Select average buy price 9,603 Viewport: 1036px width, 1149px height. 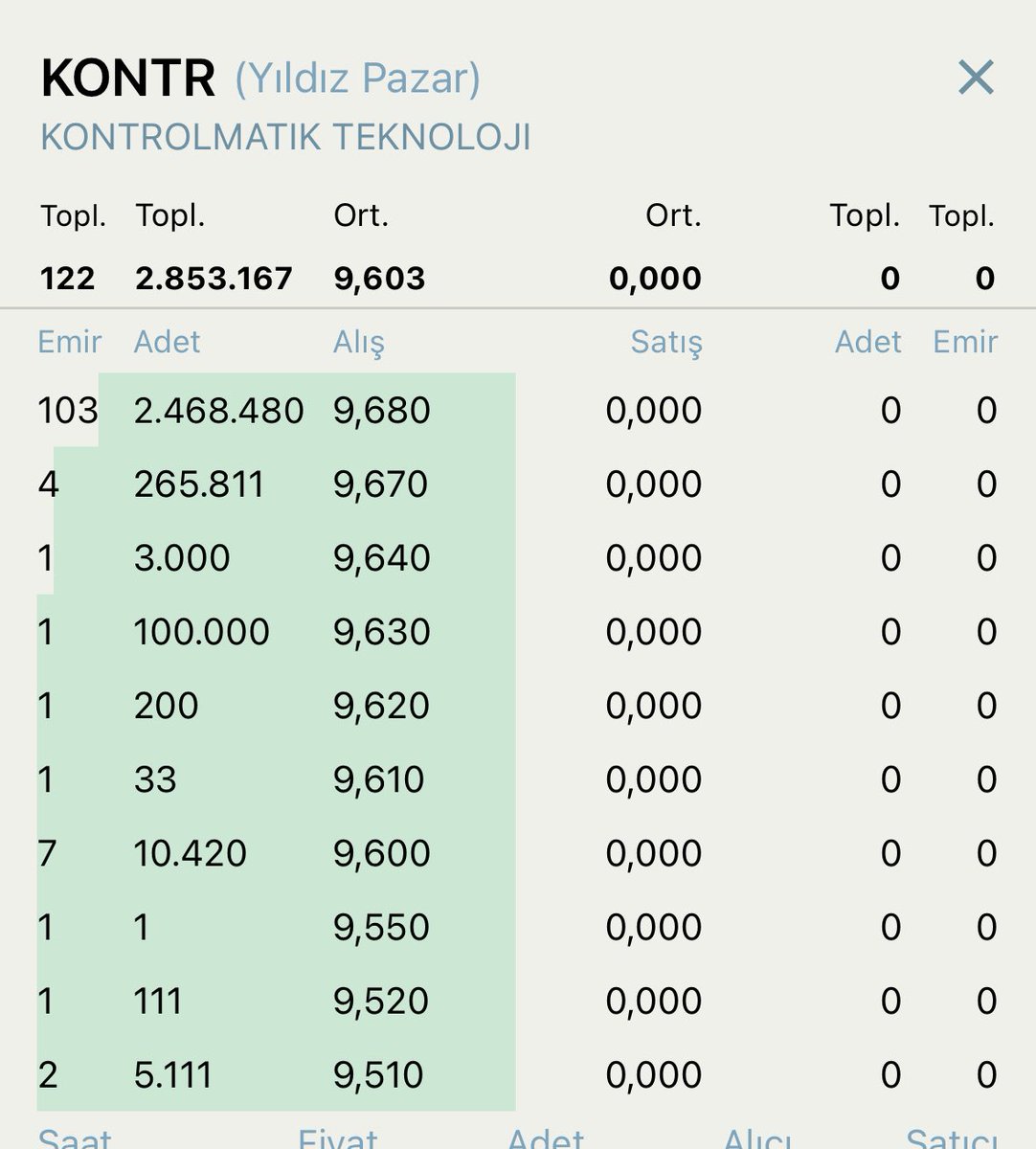[x=379, y=279]
